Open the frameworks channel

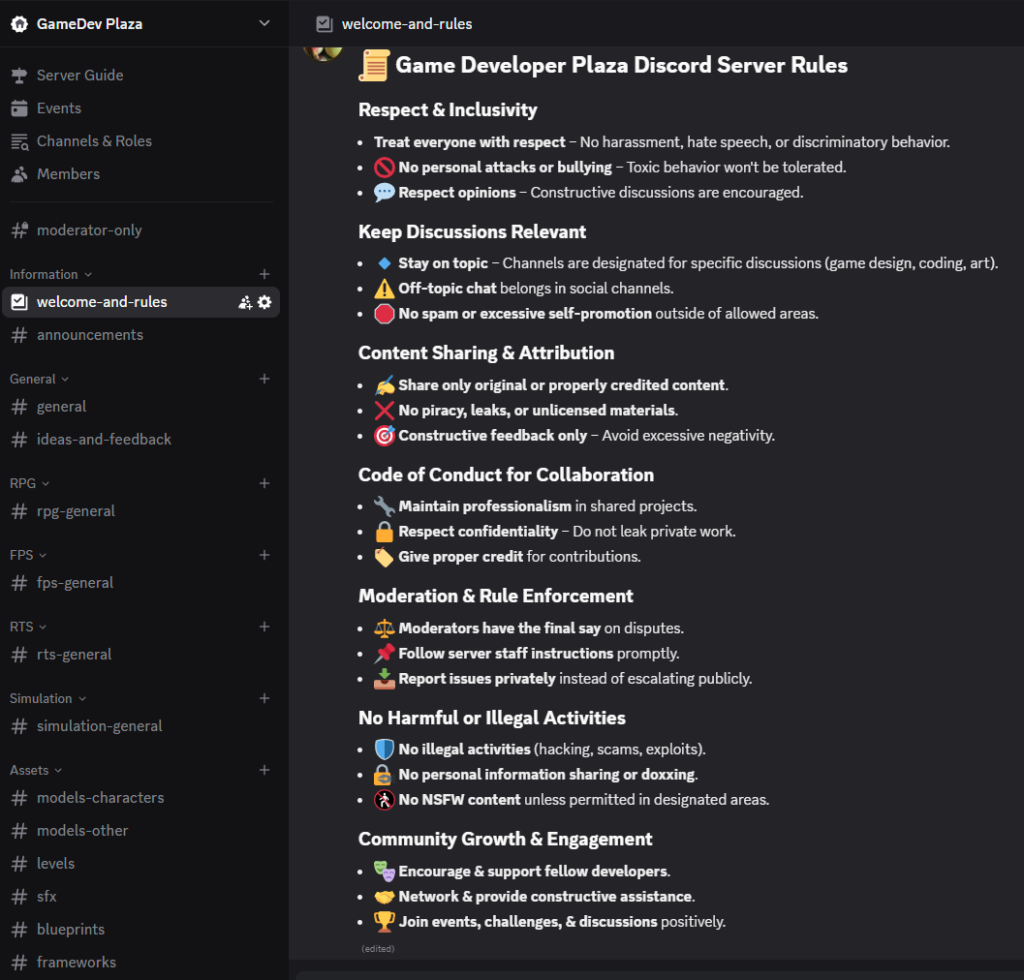141,962
